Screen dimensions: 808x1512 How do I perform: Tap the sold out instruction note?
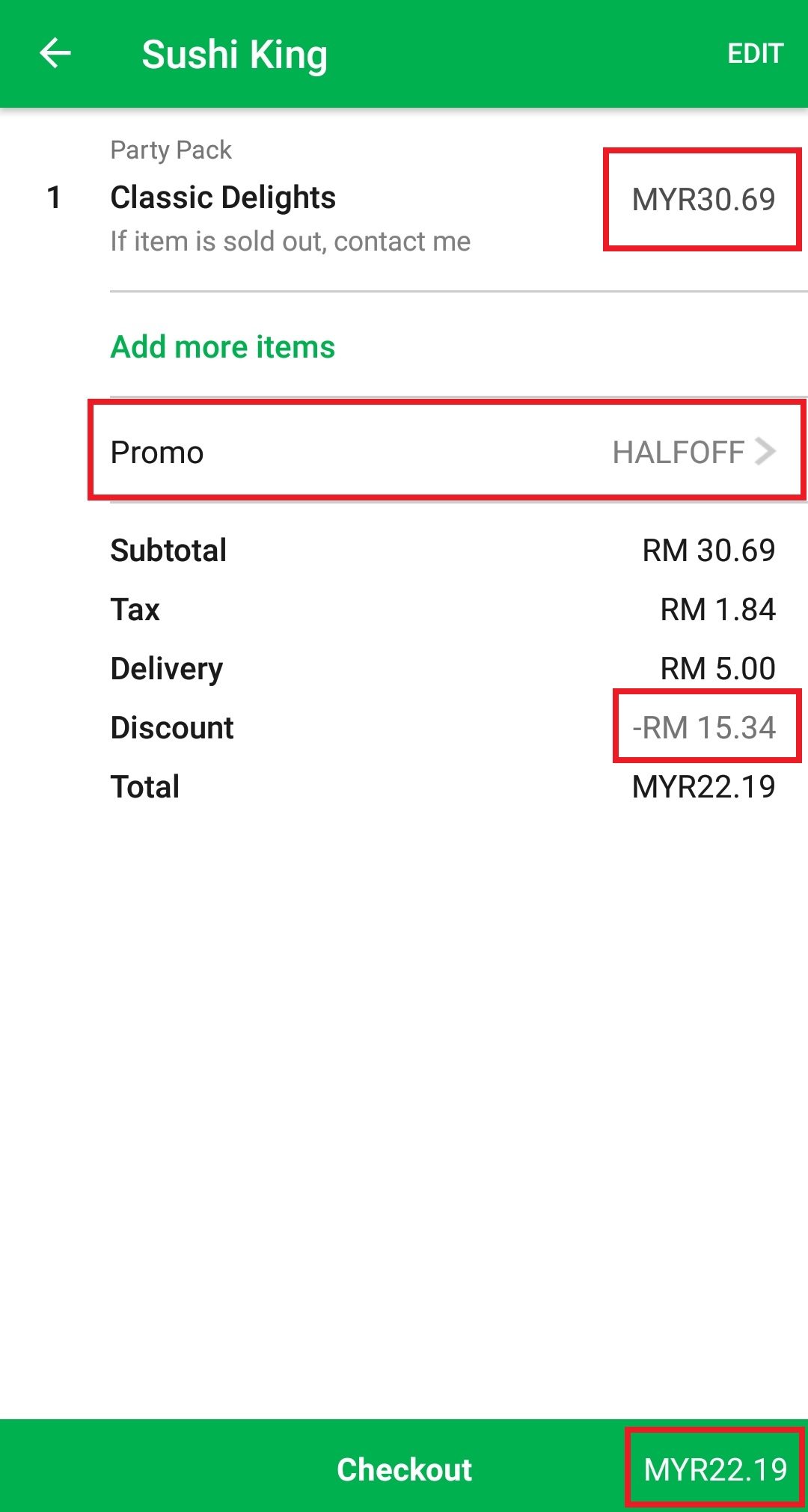290,242
